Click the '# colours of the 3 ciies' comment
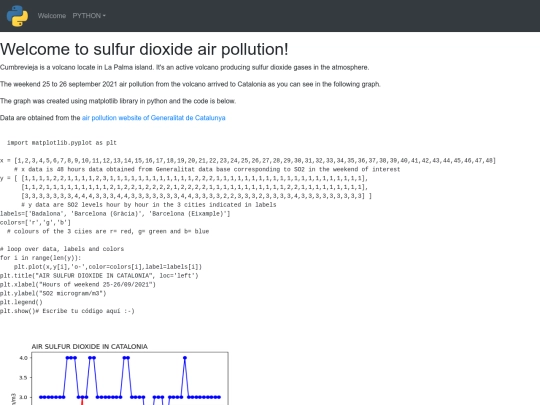 [108, 231]
